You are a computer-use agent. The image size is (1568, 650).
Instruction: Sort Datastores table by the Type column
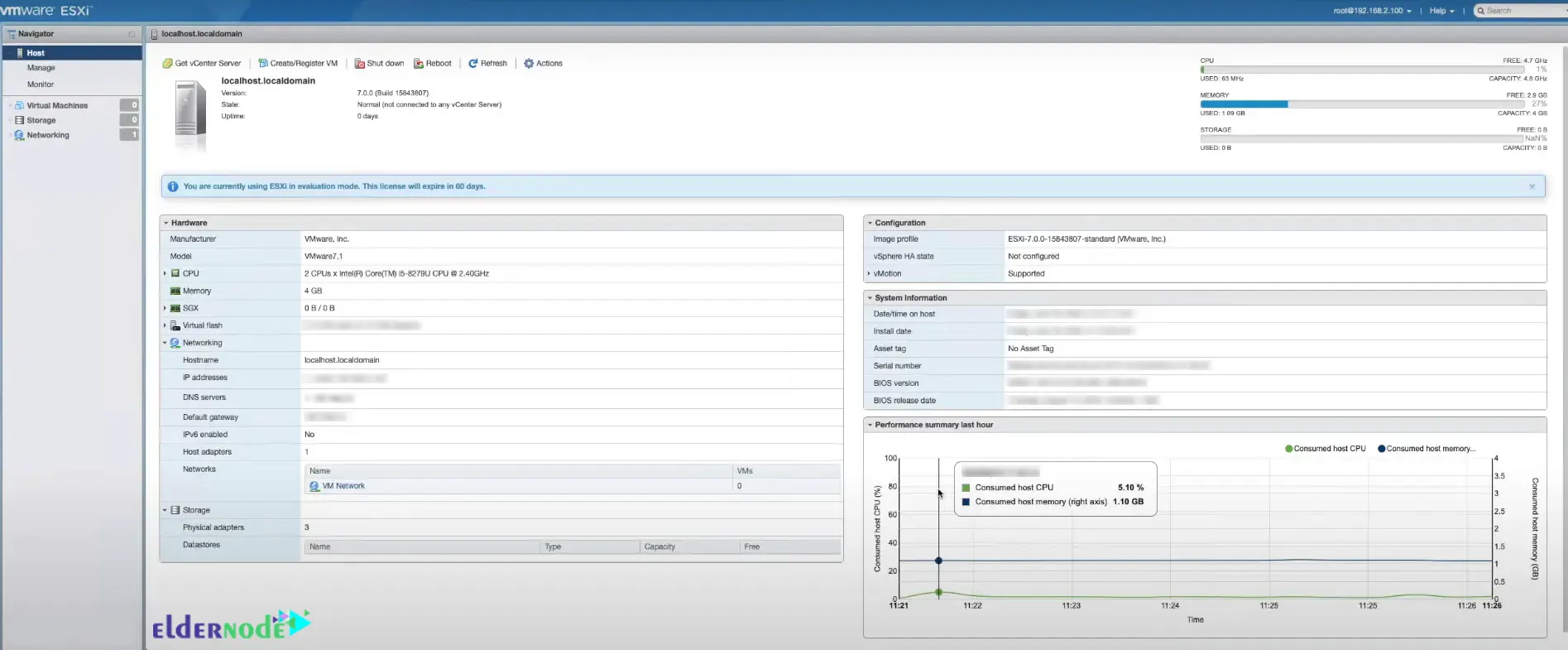click(x=589, y=546)
